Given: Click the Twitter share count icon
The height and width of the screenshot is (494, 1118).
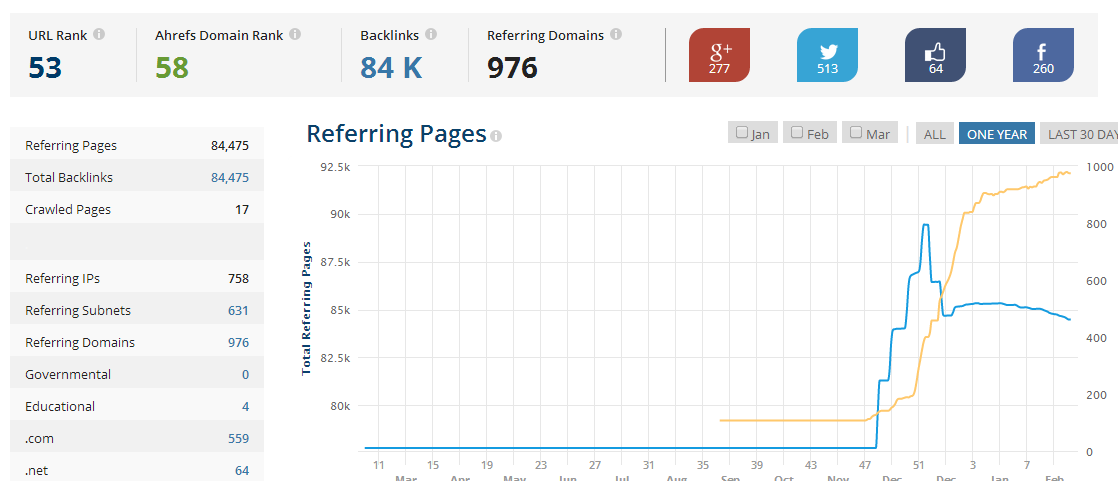Looking at the screenshot, I should (x=827, y=55).
